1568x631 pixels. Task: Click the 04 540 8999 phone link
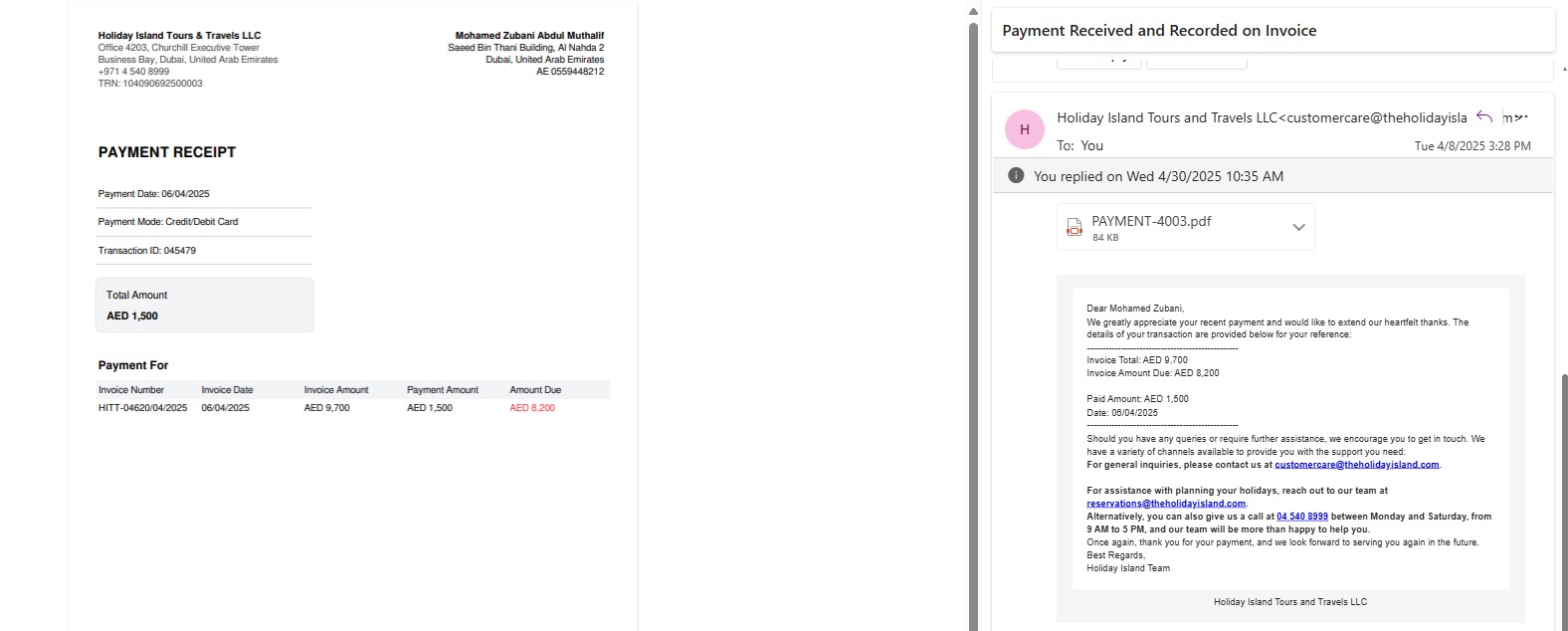coord(1301,517)
